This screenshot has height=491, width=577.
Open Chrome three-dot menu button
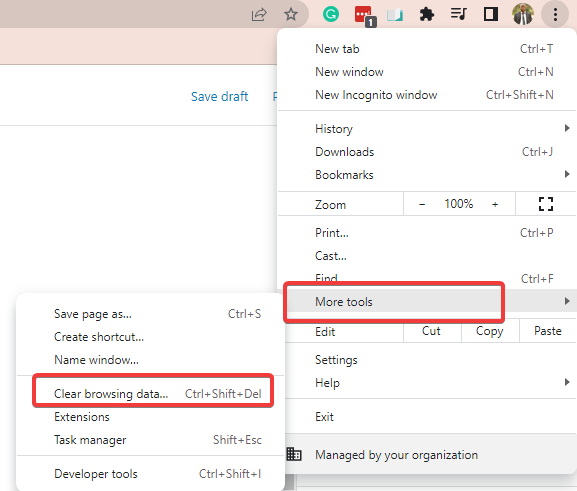(555, 15)
